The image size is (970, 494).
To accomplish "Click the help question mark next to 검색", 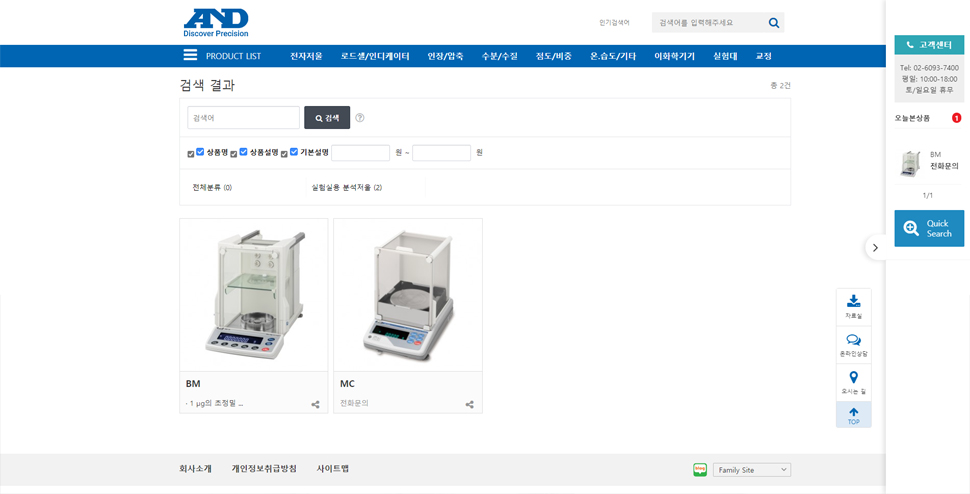I will point(360,117).
